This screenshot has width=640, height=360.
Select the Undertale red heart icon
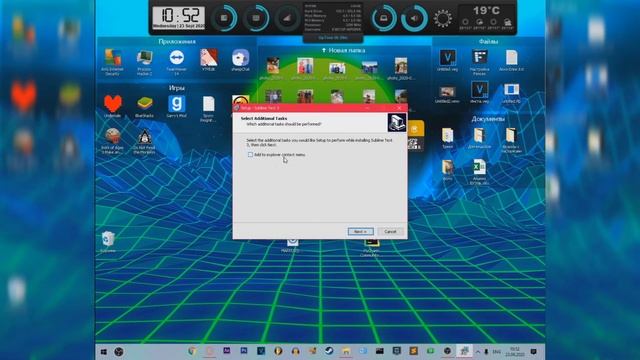click(113, 106)
